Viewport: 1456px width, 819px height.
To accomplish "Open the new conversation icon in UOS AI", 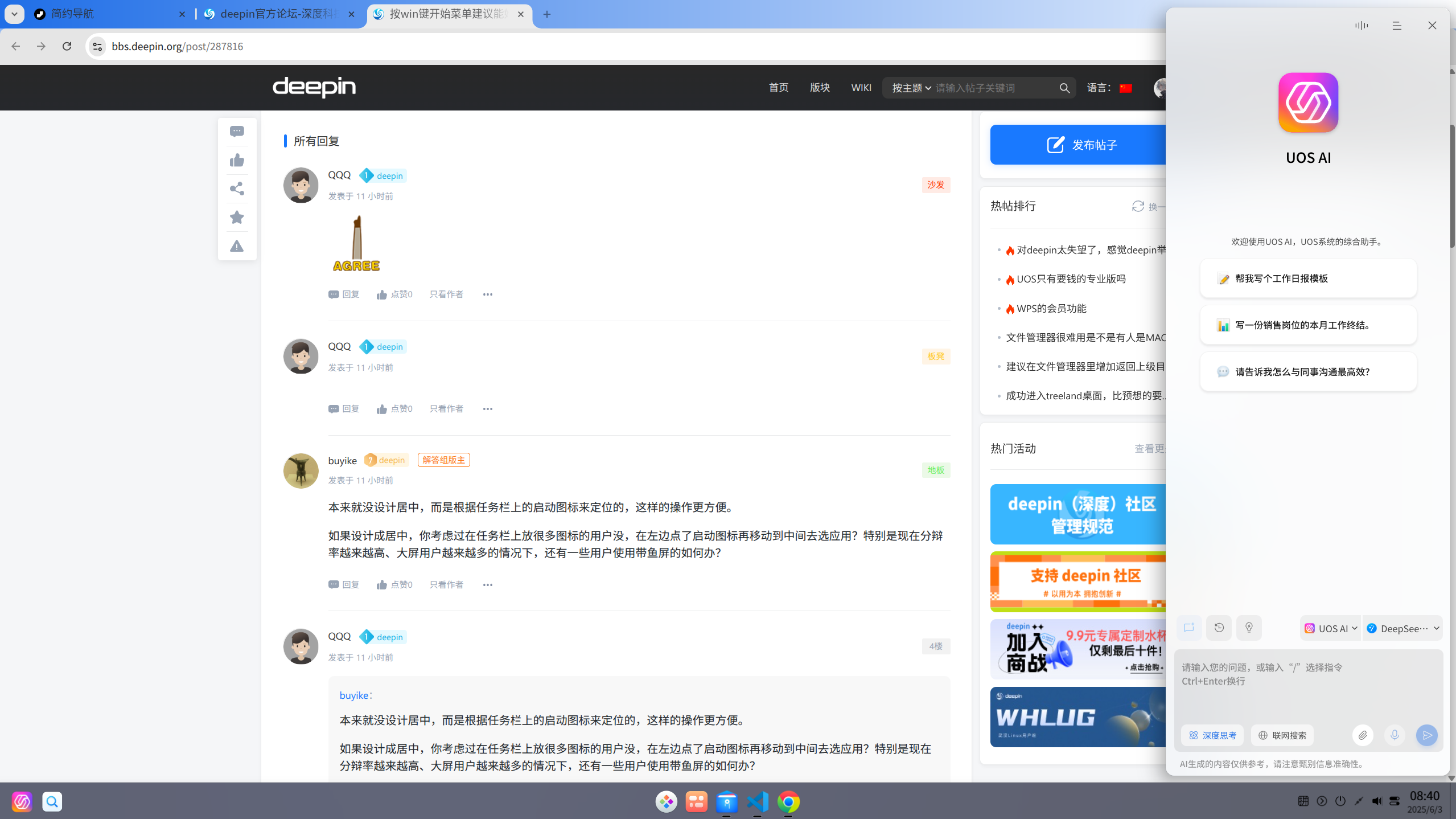I will 1189,628.
